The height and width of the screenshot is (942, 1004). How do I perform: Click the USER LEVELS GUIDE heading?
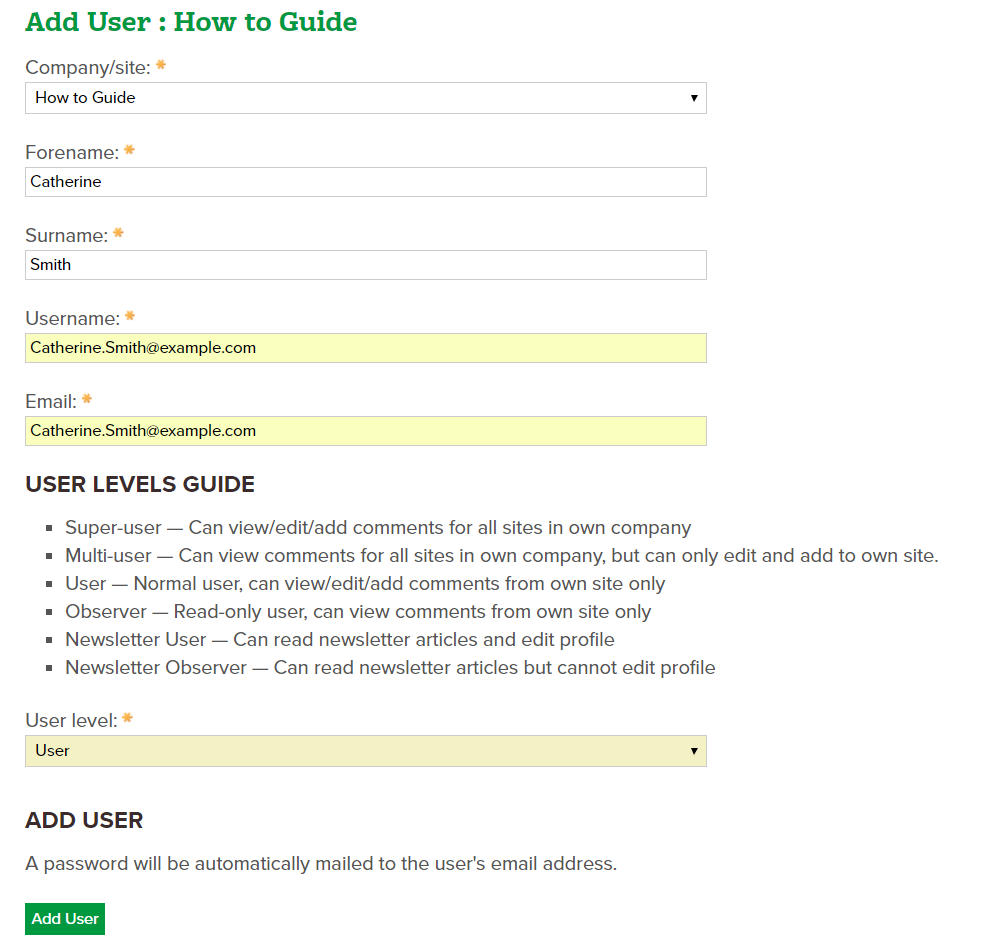click(x=140, y=484)
